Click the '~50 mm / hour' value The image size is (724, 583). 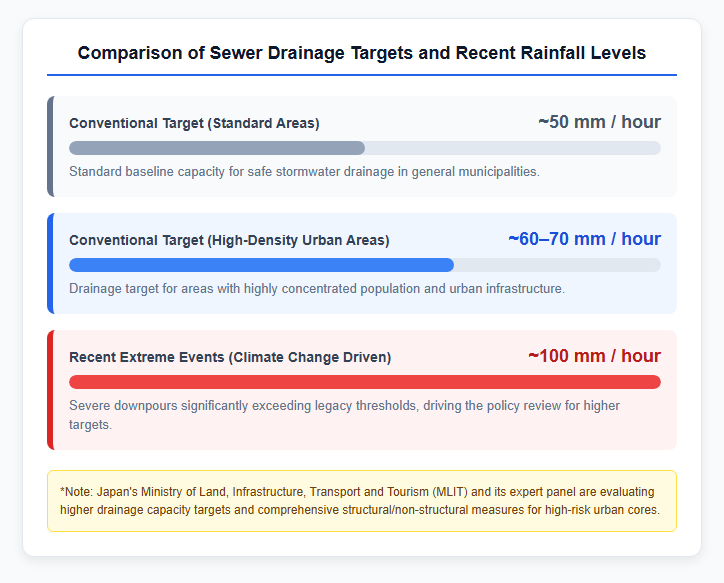[599, 122]
